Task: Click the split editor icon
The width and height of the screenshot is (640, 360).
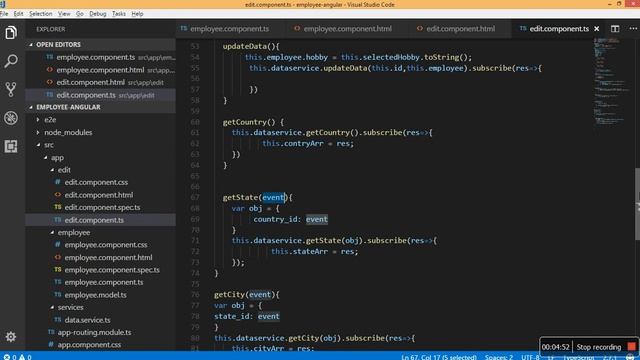Action: click(x=615, y=29)
